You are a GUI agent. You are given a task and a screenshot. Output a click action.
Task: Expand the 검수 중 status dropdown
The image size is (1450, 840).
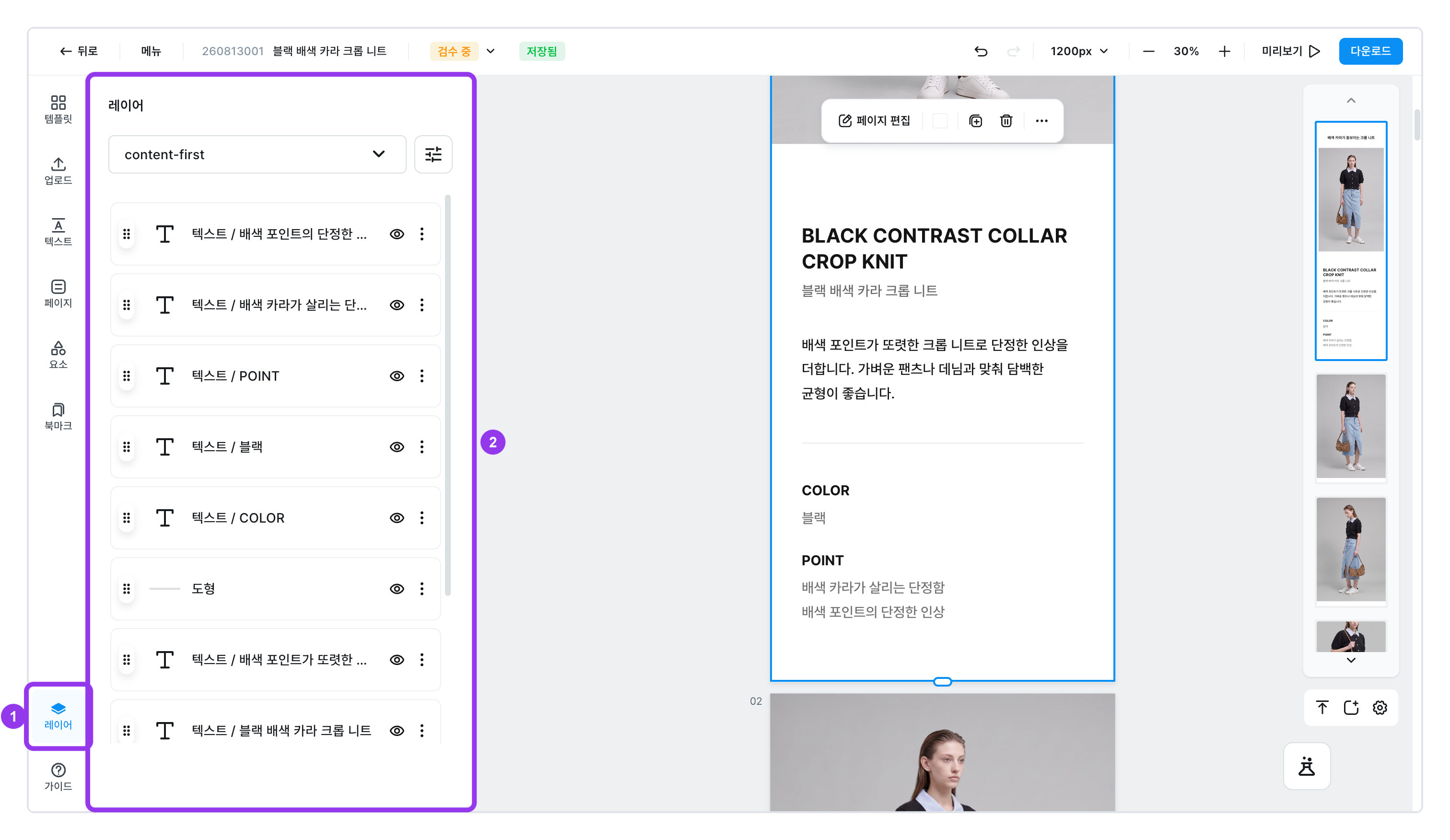491,51
